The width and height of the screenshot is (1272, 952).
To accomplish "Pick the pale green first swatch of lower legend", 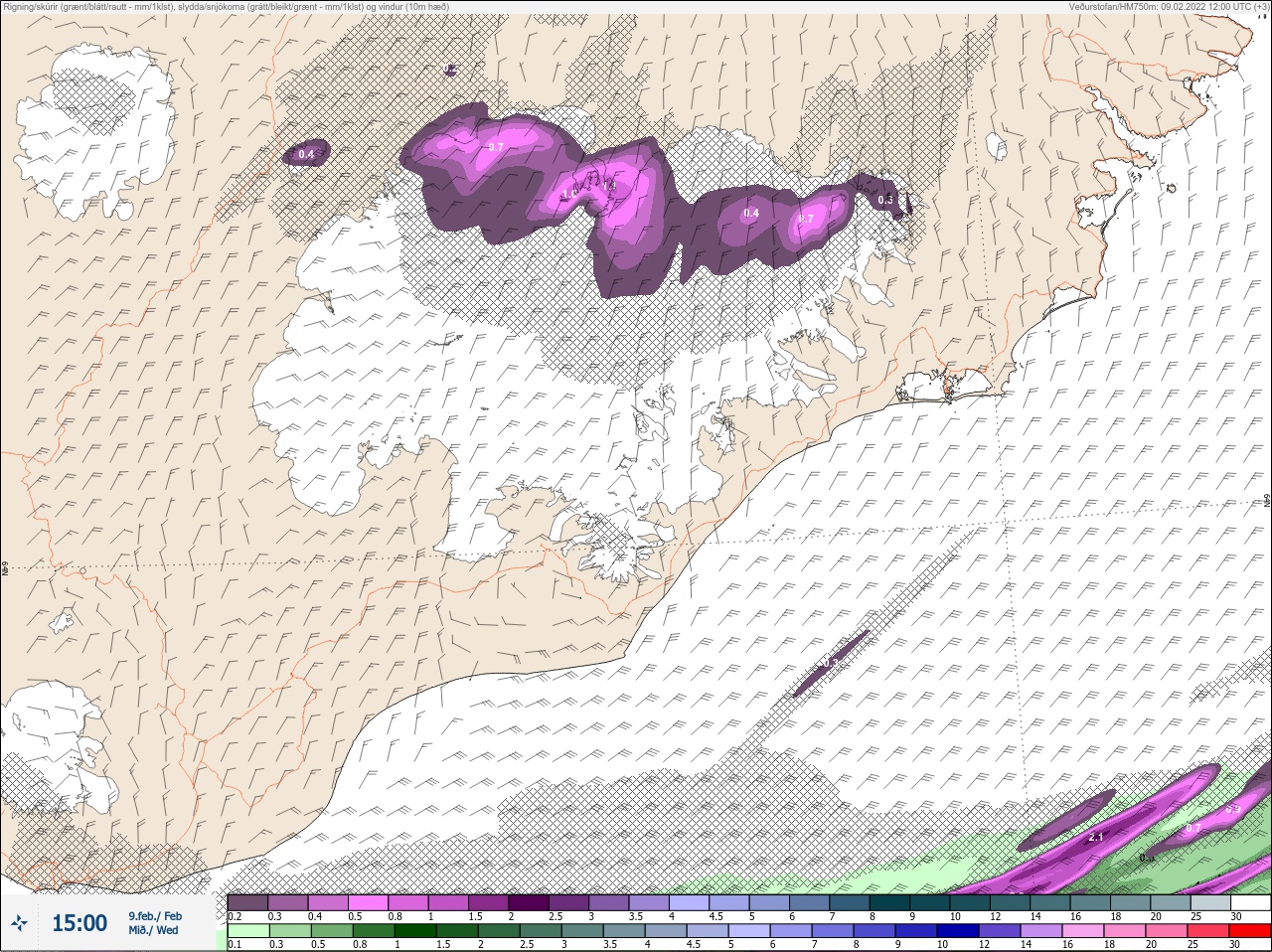I will (x=247, y=930).
